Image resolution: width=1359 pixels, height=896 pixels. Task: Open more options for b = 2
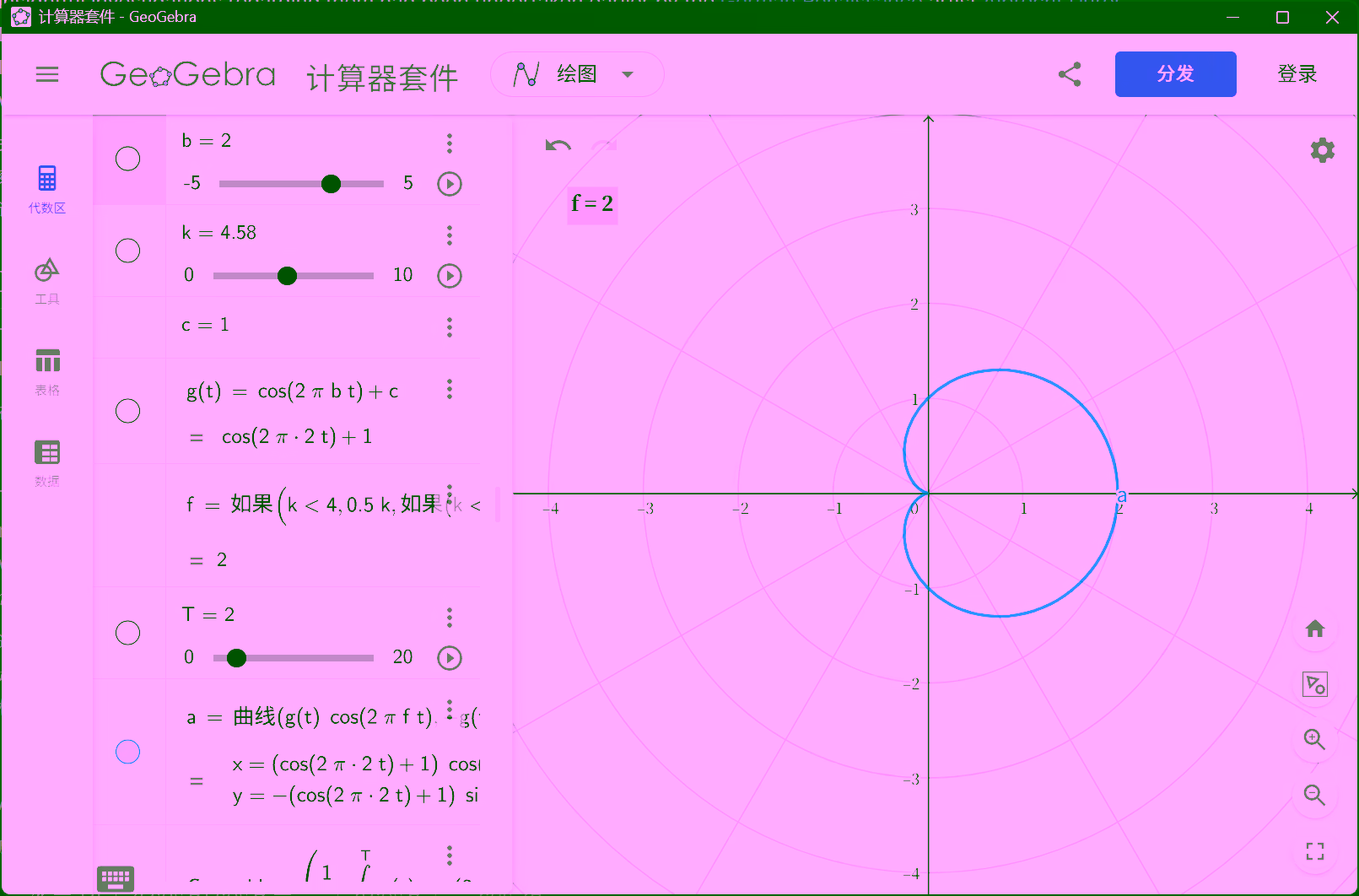[450, 143]
